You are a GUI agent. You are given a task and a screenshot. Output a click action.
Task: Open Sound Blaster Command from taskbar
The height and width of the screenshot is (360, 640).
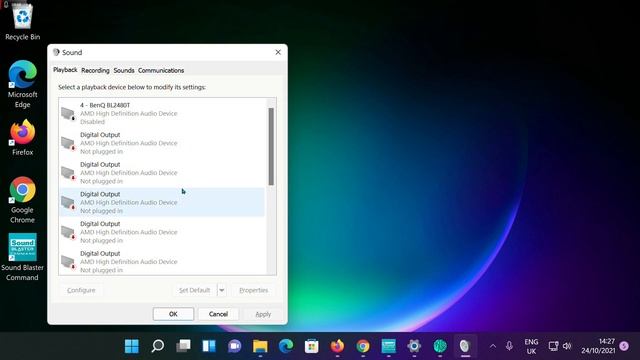[x=389, y=346]
